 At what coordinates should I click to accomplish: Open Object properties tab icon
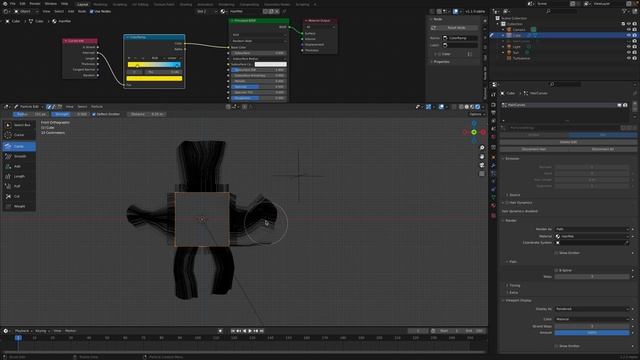pyautogui.click(x=493, y=157)
